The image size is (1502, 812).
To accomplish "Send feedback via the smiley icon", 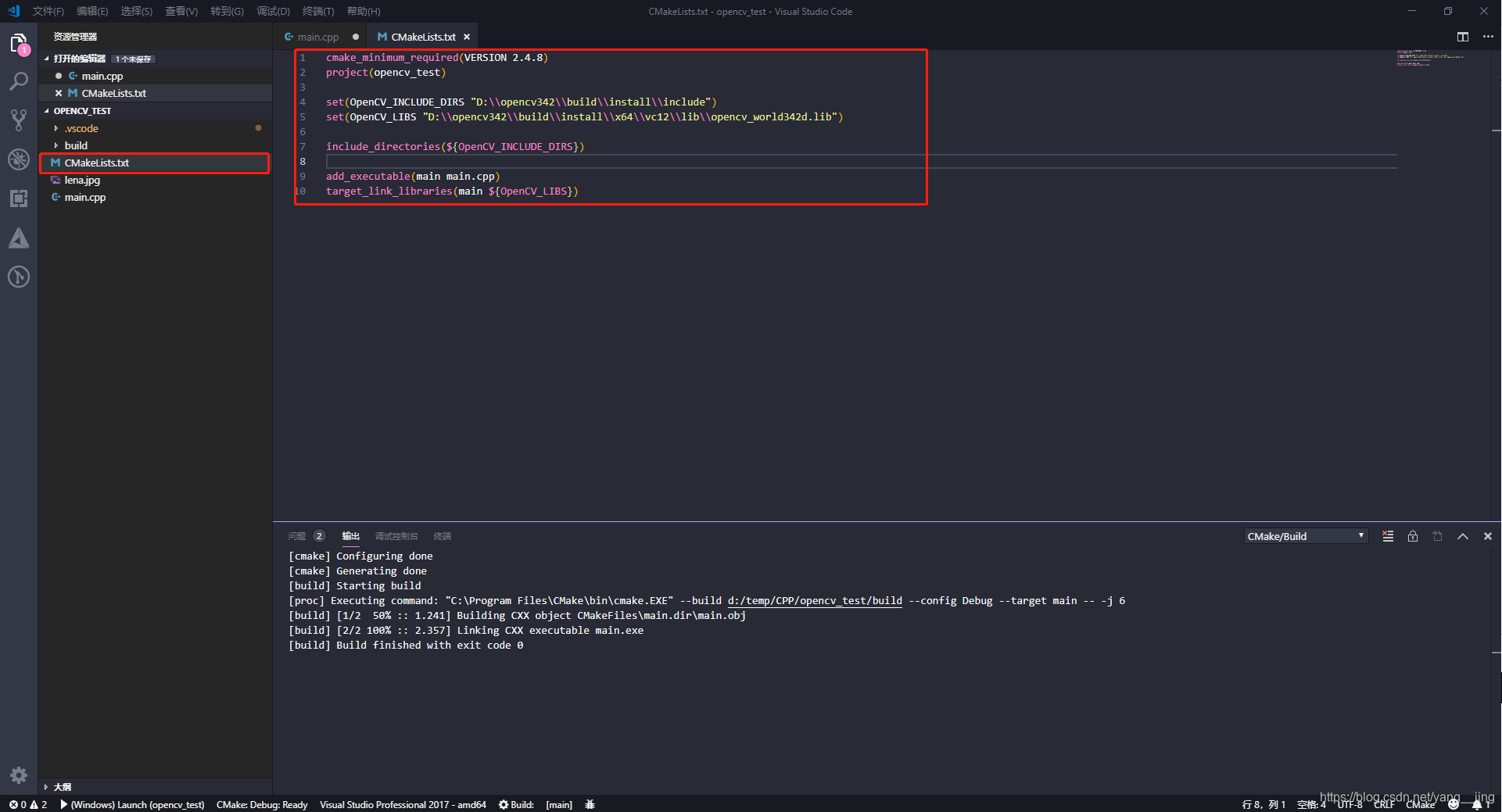I will [1451, 804].
